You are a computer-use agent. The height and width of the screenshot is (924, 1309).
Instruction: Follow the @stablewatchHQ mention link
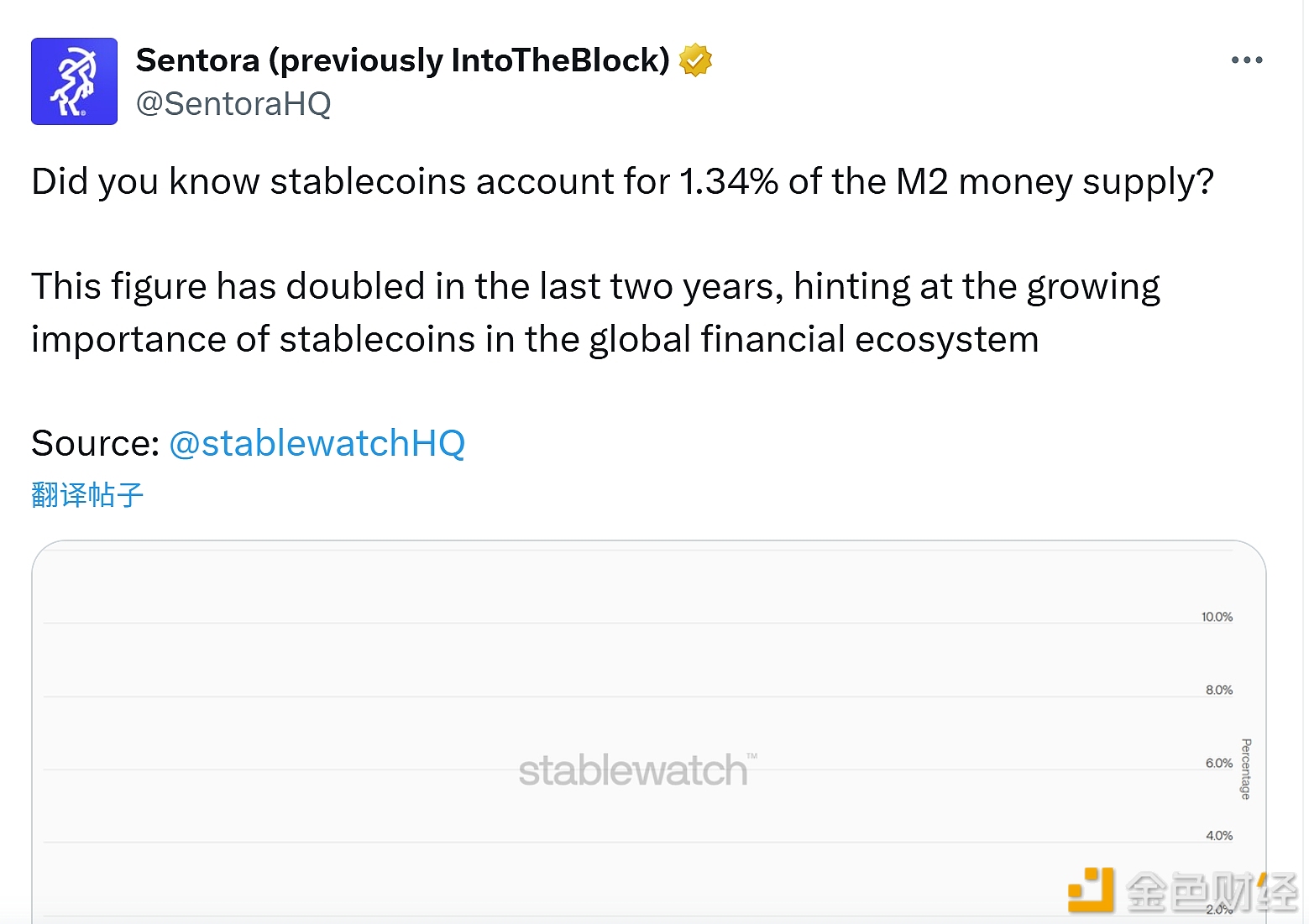(x=317, y=443)
